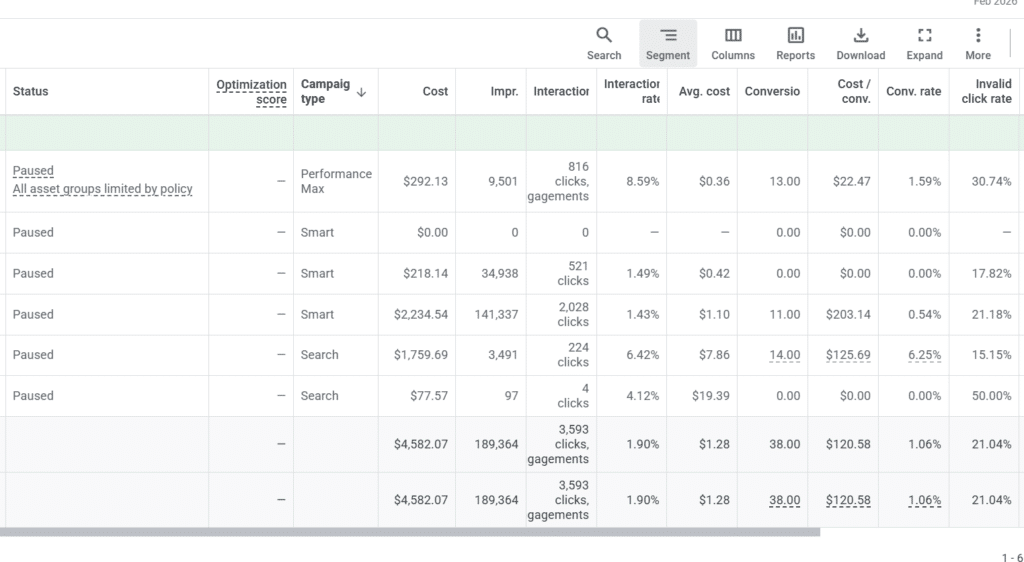Click the $2,234.54 cost cell
The image size is (1024, 562).
click(x=421, y=315)
